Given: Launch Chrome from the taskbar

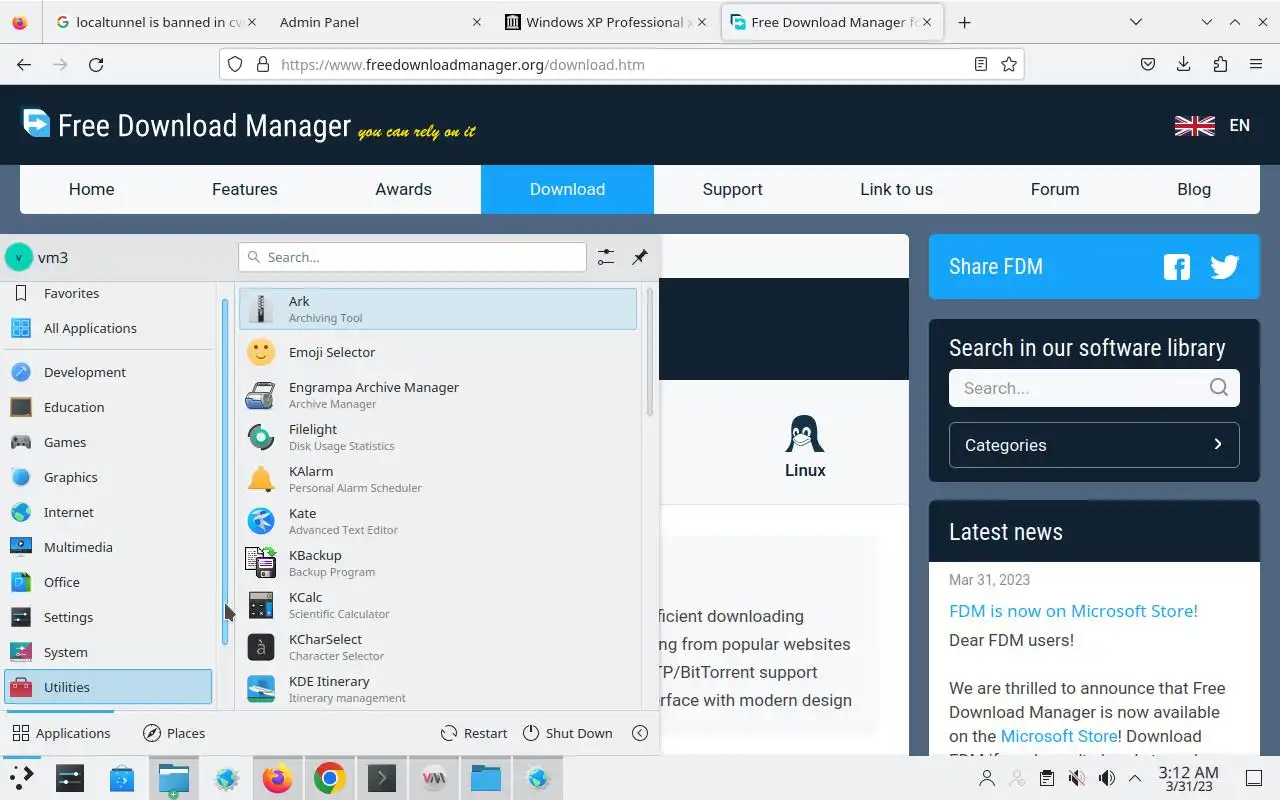Looking at the screenshot, I should click(330, 778).
